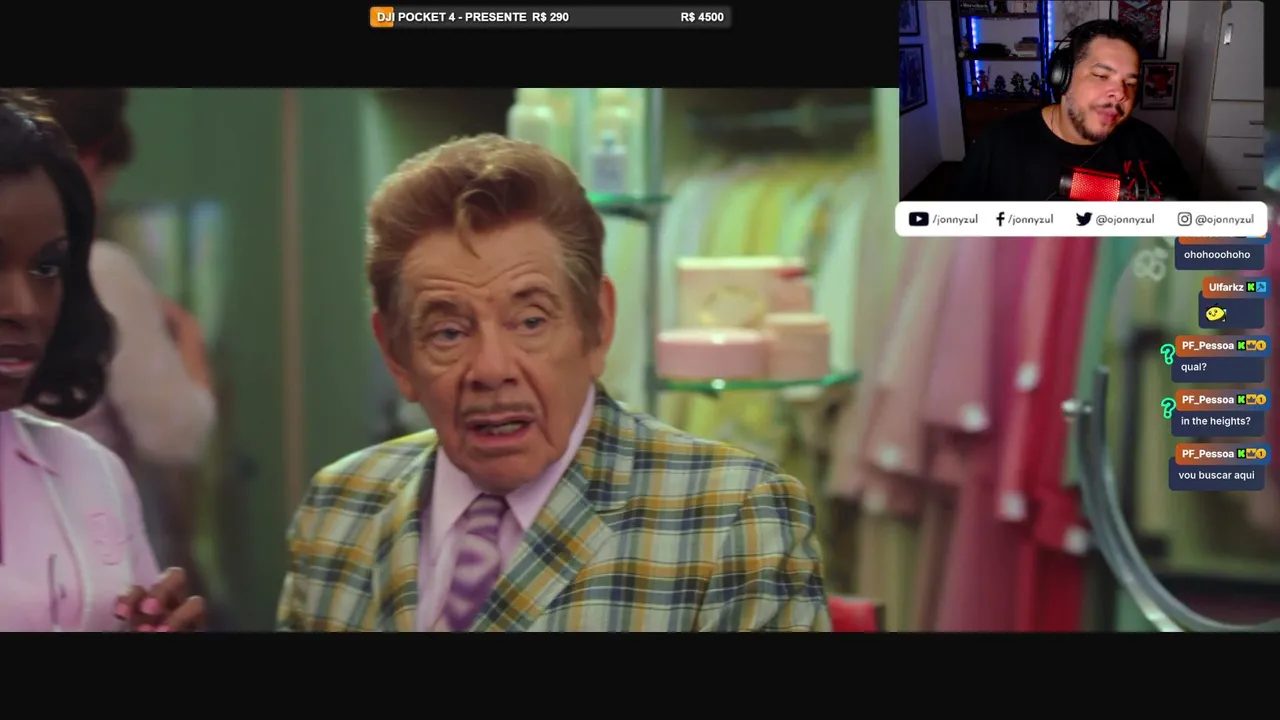This screenshot has width=1280, height=720.
Task: Click the Ulfarkz username in chat
Action: (1226, 287)
